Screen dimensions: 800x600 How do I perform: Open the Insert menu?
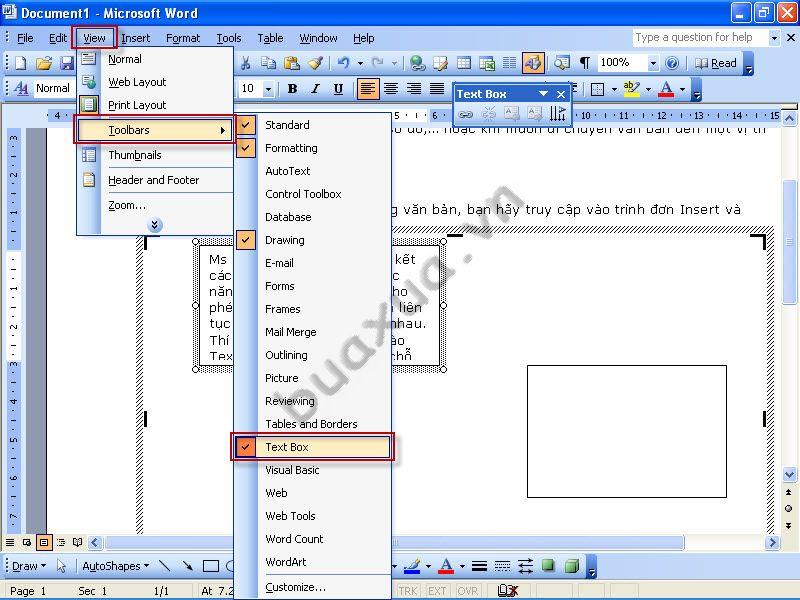(x=136, y=38)
